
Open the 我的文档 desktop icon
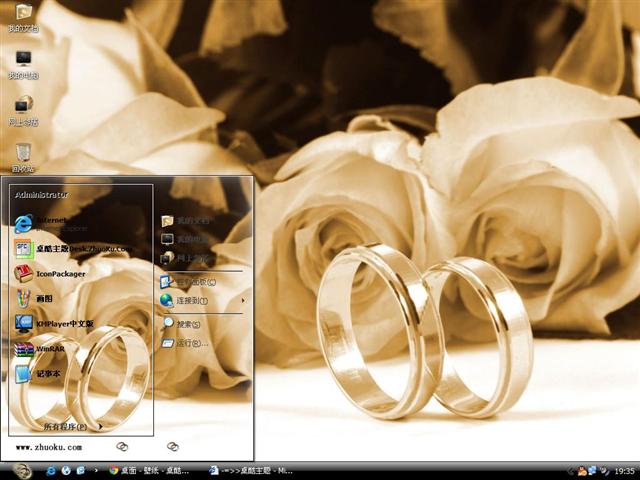coord(23,18)
